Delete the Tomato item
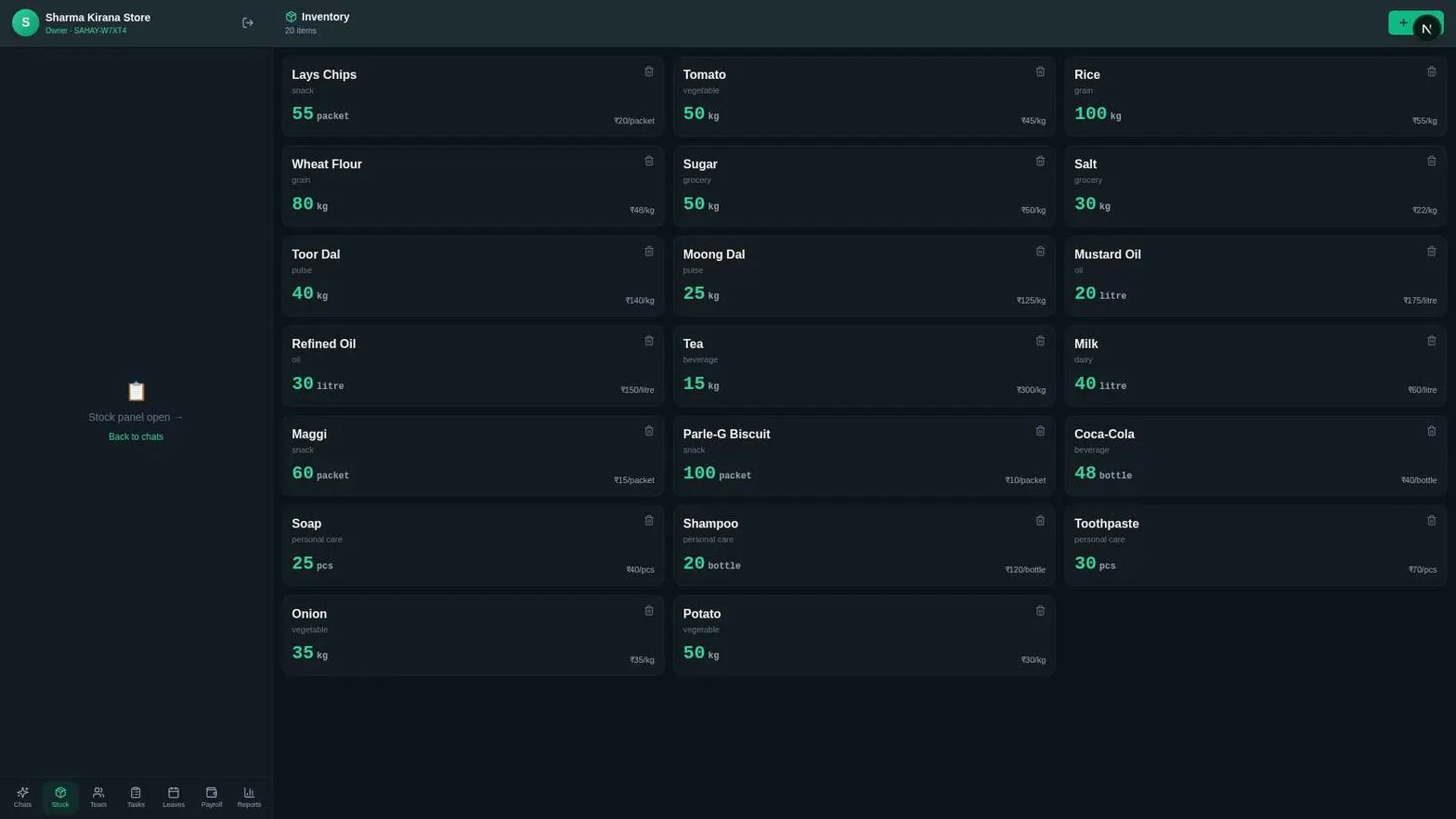Image resolution: width=1456 pixels, height=819 pixels. (1040, 71)
